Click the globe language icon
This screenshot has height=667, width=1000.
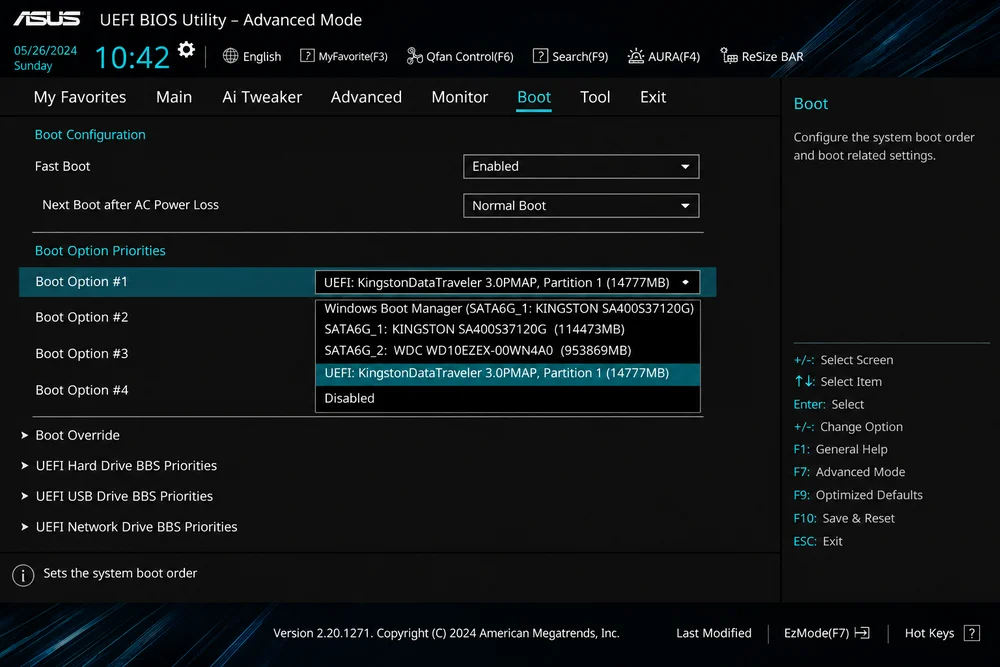pyautogui.click(x=230, y=56)
